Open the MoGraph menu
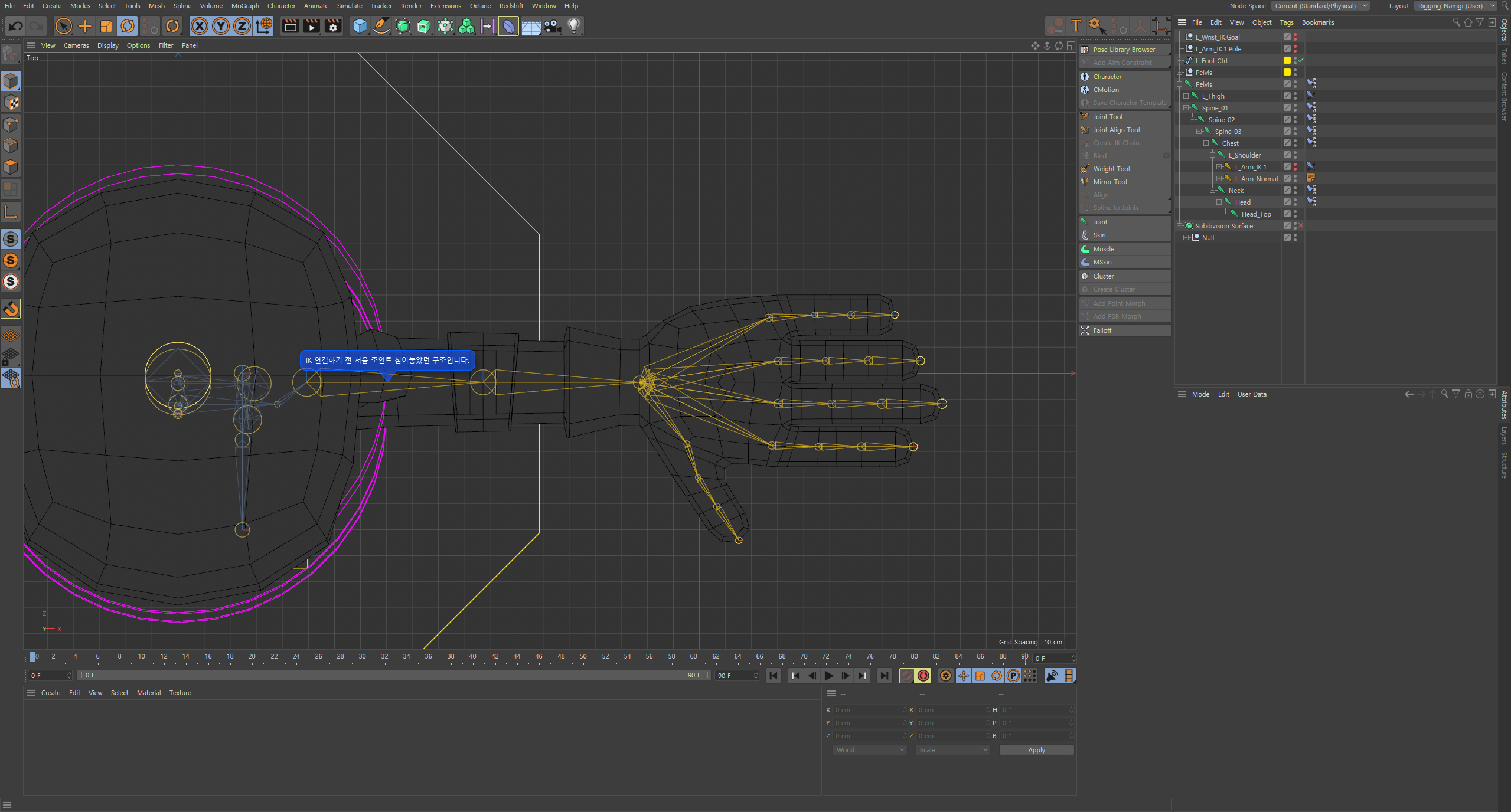 tap(245, 6)
